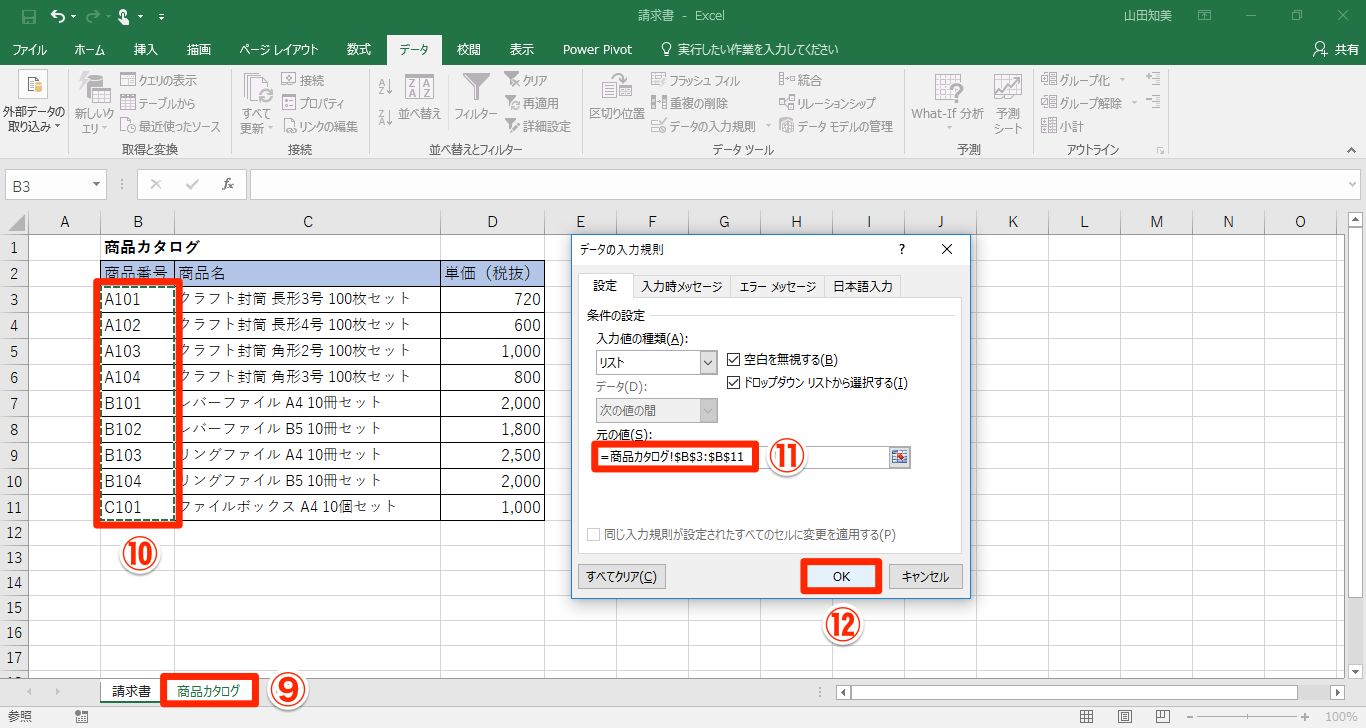Switch to the エラー メッセージ dialog tab

[x=778, y=287]
